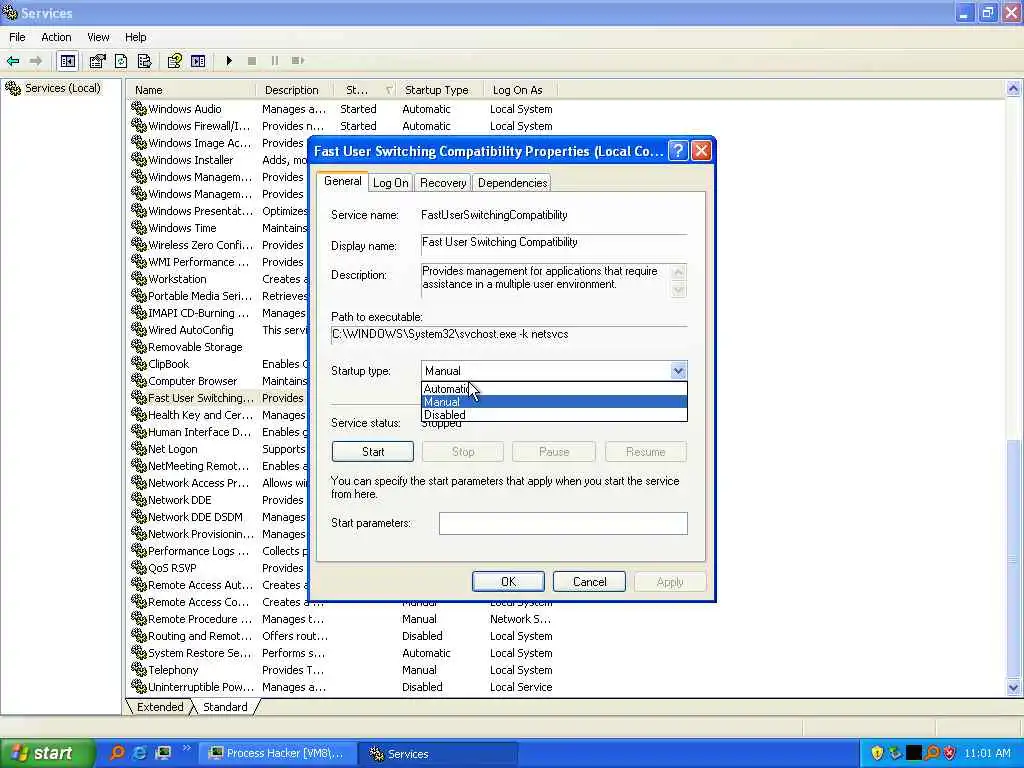Select the Windows Installer service row
This screenshot has width=1024, height=768.
191,160
